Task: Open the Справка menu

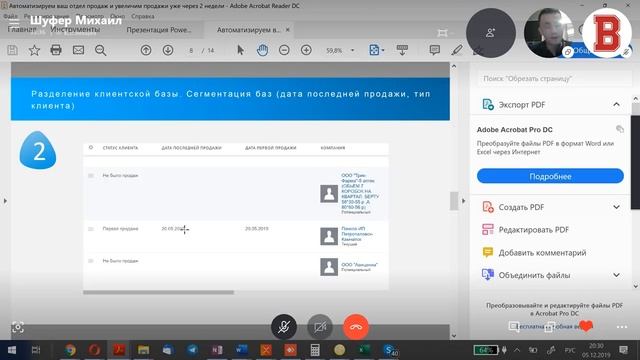Action: point(142,16)
